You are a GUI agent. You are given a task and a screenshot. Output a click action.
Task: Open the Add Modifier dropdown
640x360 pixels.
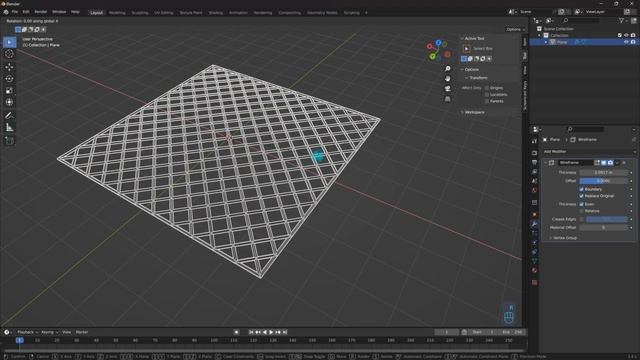point(589,151)
